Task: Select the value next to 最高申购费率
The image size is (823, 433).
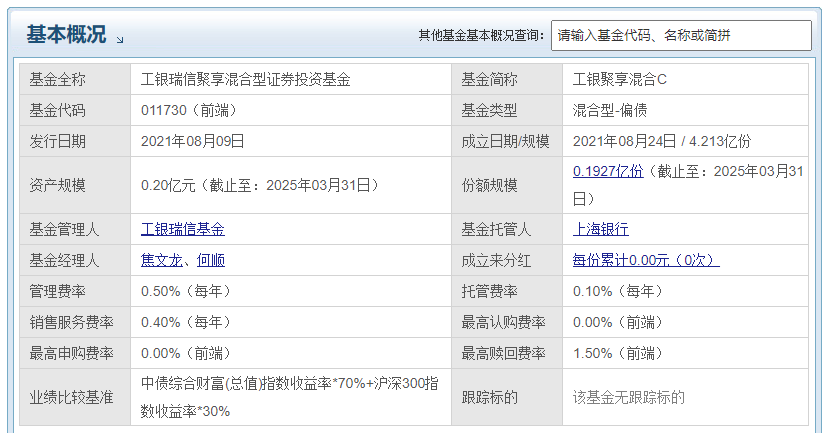Action: tap(186, 353)
